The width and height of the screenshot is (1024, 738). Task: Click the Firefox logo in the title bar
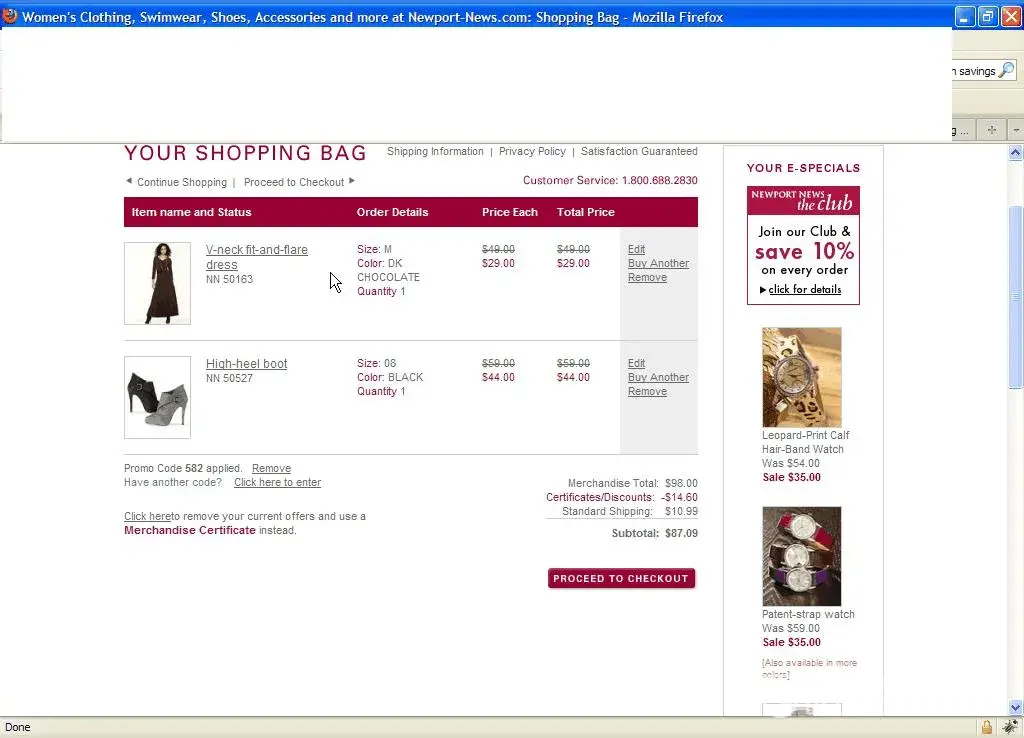[10, 16]
